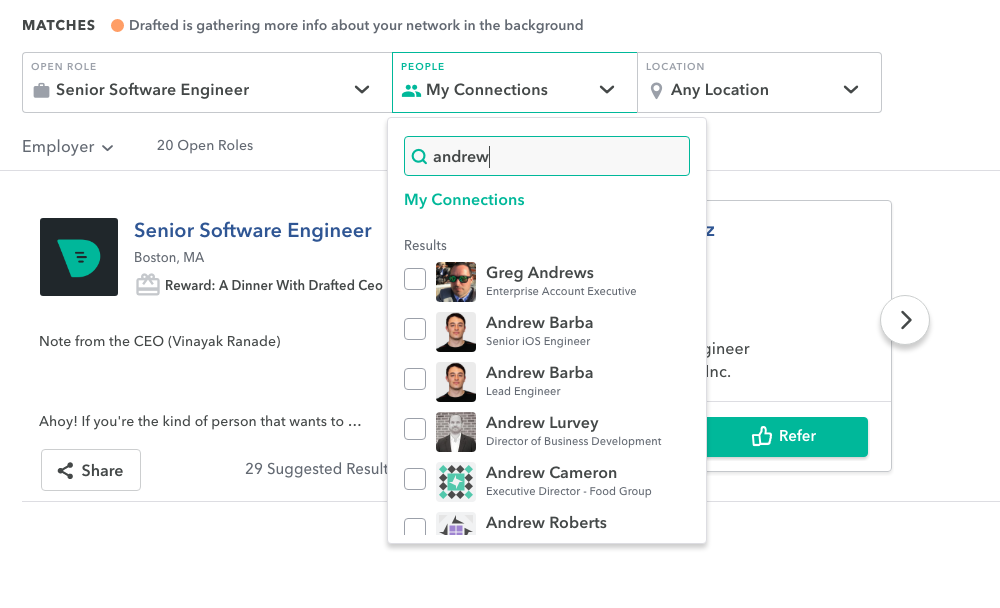The height and width of the screenshot is (608, 1000).
Task: Select My Connections in the people list
Action: (x=464, y=200)
